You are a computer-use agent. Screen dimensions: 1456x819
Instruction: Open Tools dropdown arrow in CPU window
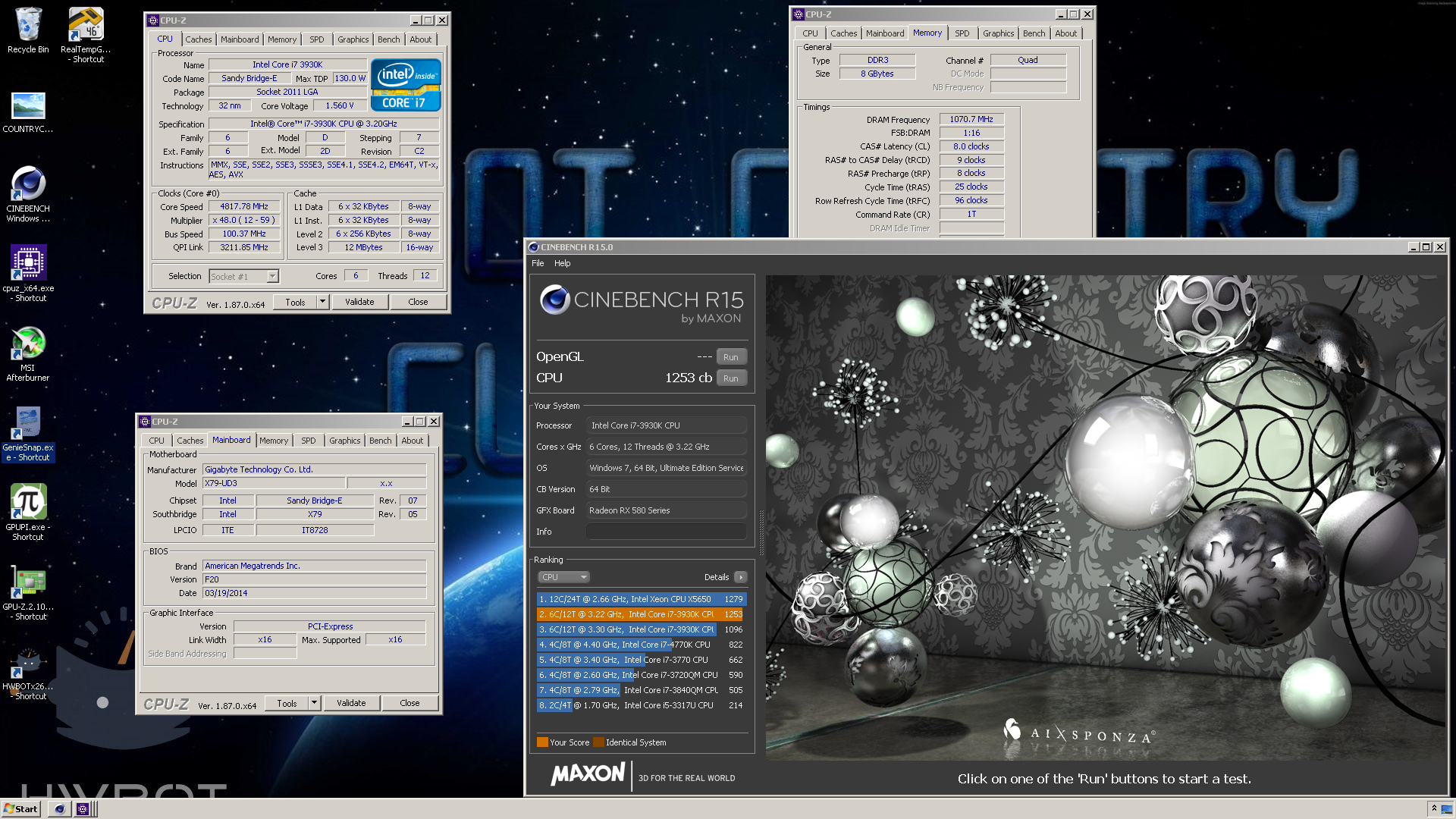322,302
